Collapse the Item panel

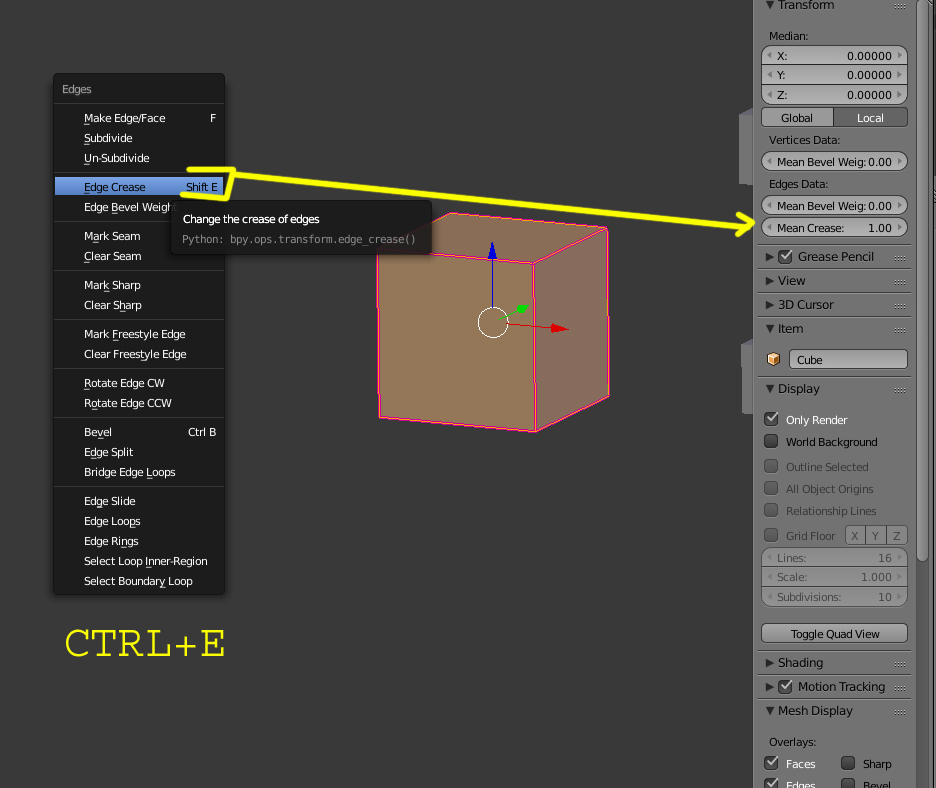pyautogui.click(x=770, y=328)
